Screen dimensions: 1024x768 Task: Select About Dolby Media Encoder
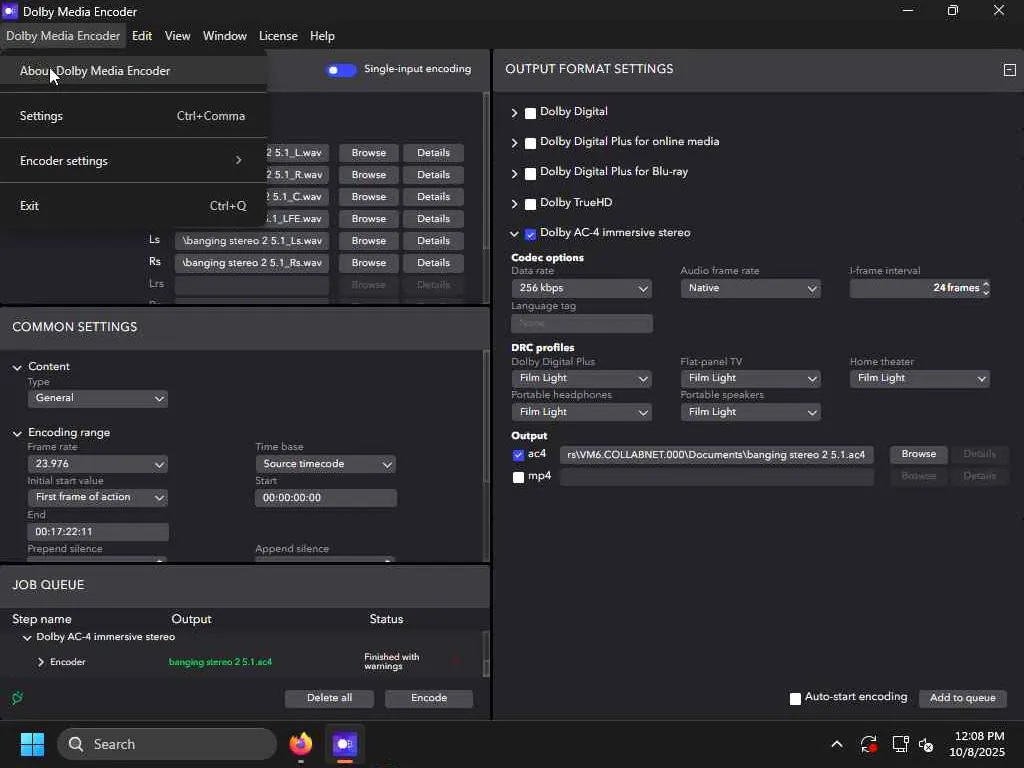coord(133,71)
